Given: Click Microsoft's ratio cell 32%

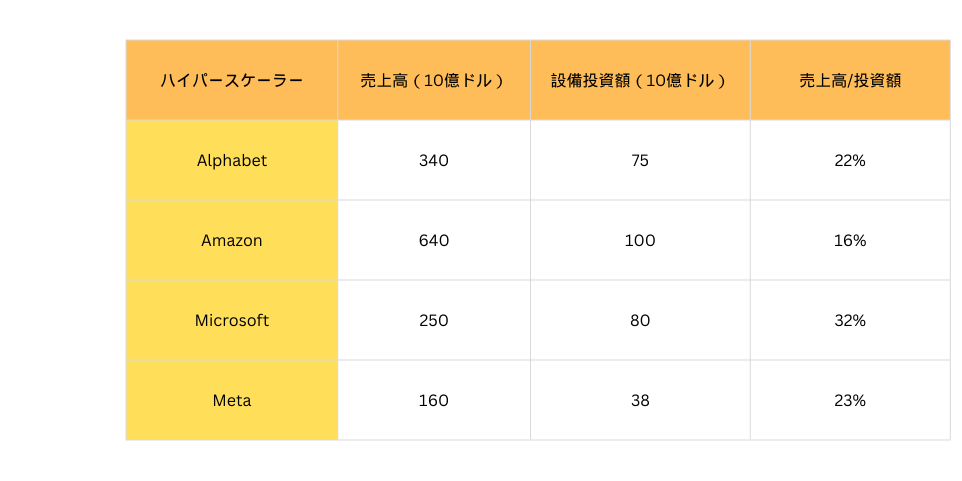Looking at the screenshot, I should (850, 320).
